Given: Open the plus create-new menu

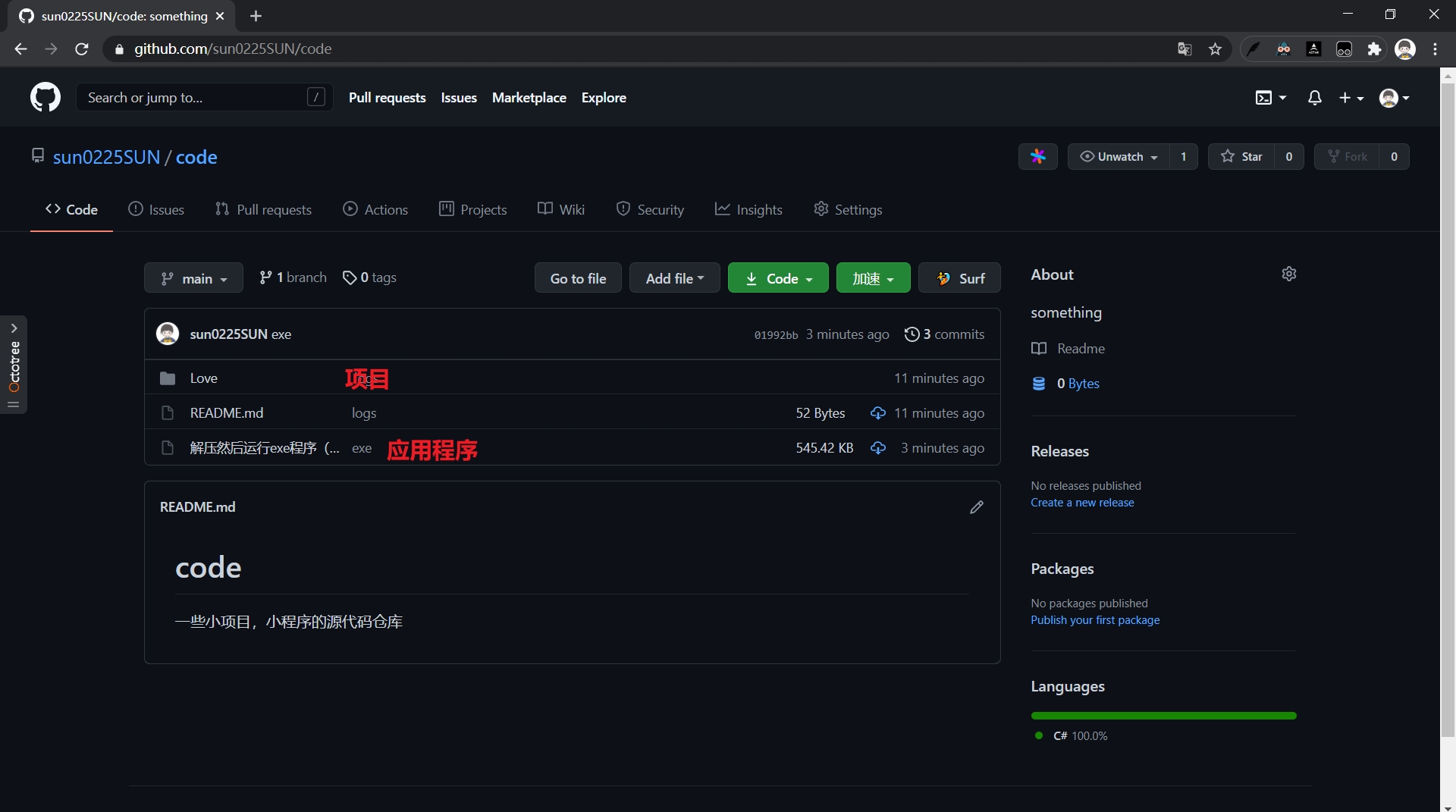Looking at the screenshot, I should point(1351,98).
